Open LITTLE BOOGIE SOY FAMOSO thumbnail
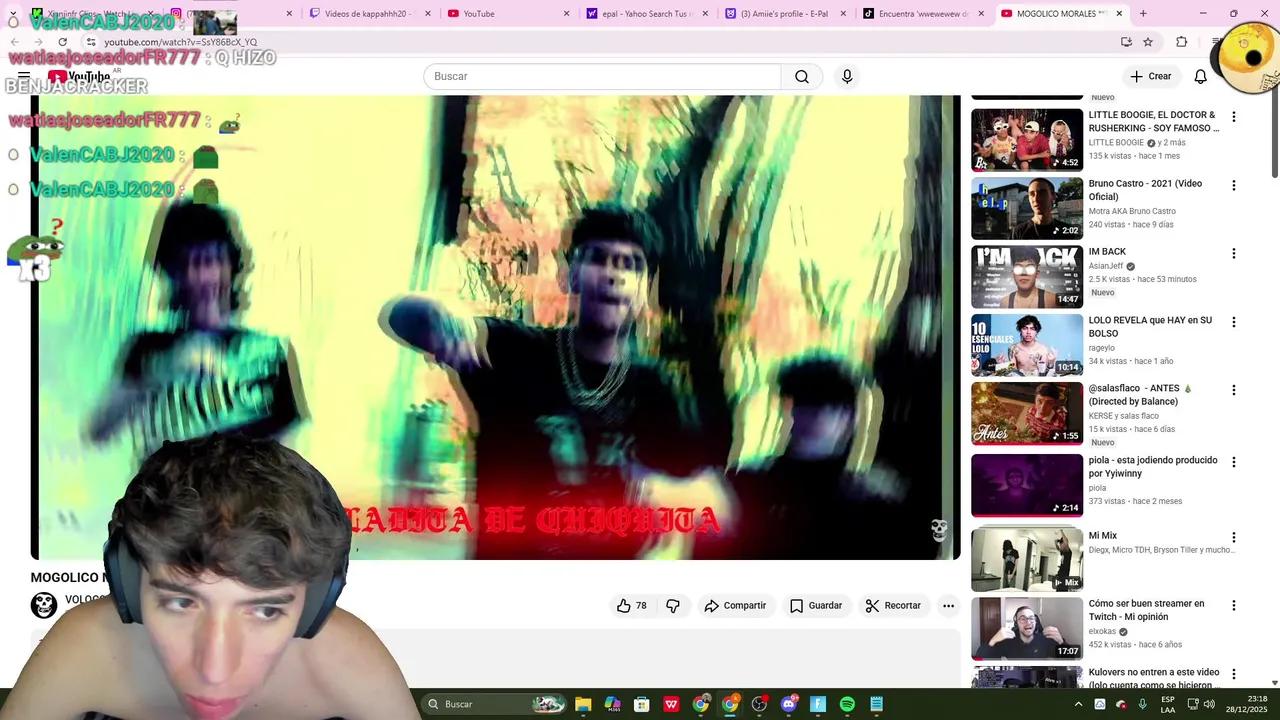This screenshot has height=720, width=1280. [x=1027, y=140]
